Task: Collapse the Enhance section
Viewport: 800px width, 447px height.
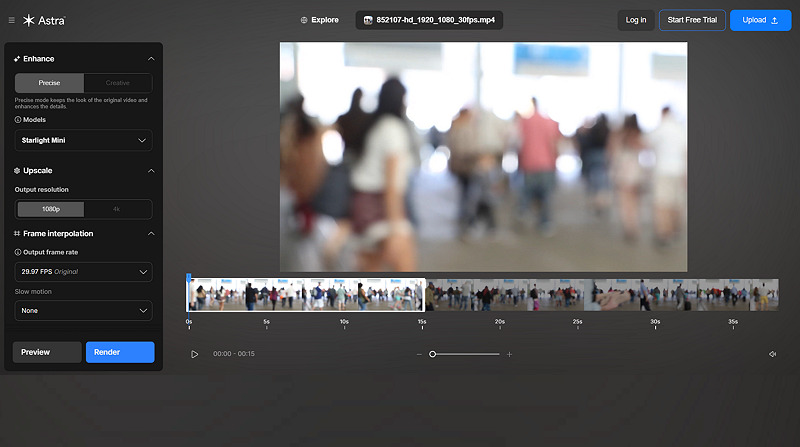Action: tap(150, 59)
